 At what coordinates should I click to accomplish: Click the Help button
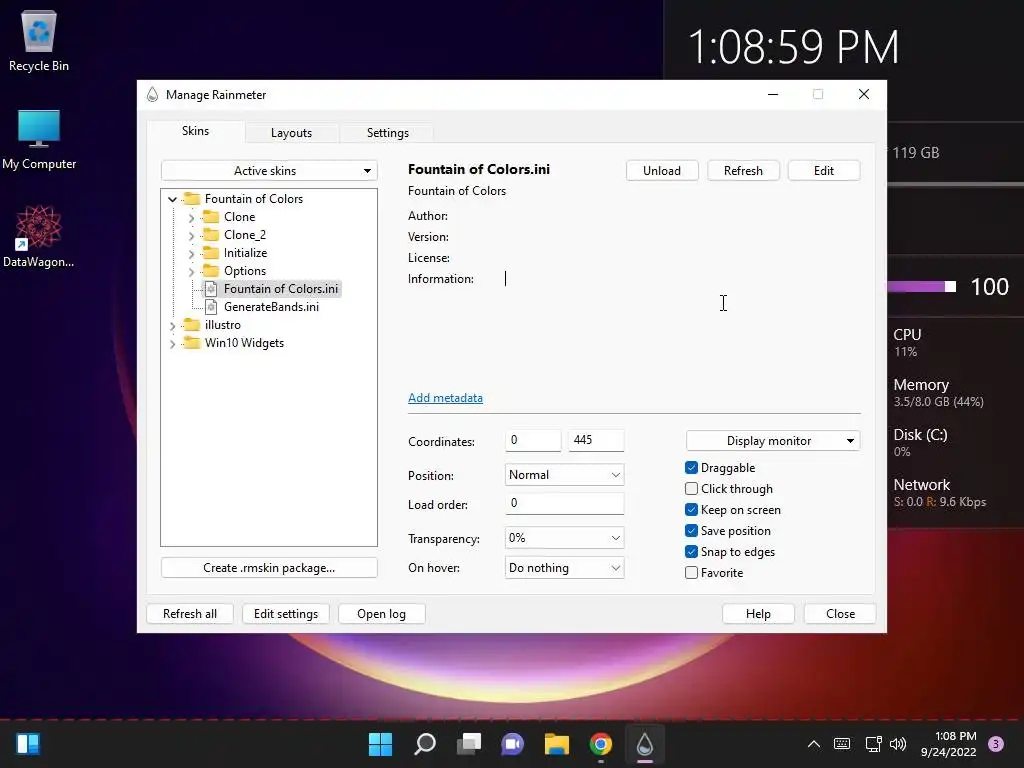(x=758, y=614)
